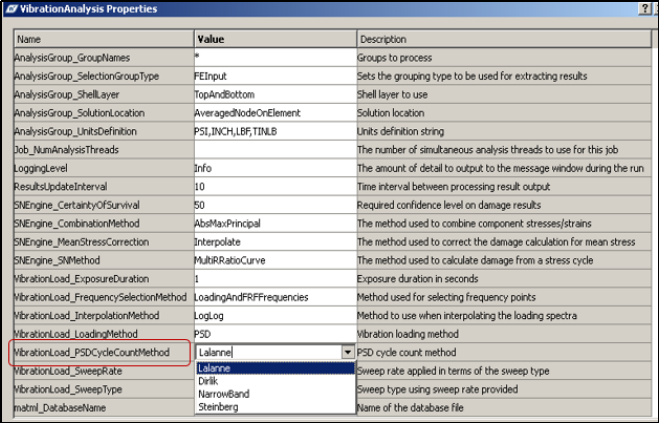The width and height of the screenshot is (659, 423).
Task: Pick NarrowBand from the dropdown list
Action: coord(220,394)
